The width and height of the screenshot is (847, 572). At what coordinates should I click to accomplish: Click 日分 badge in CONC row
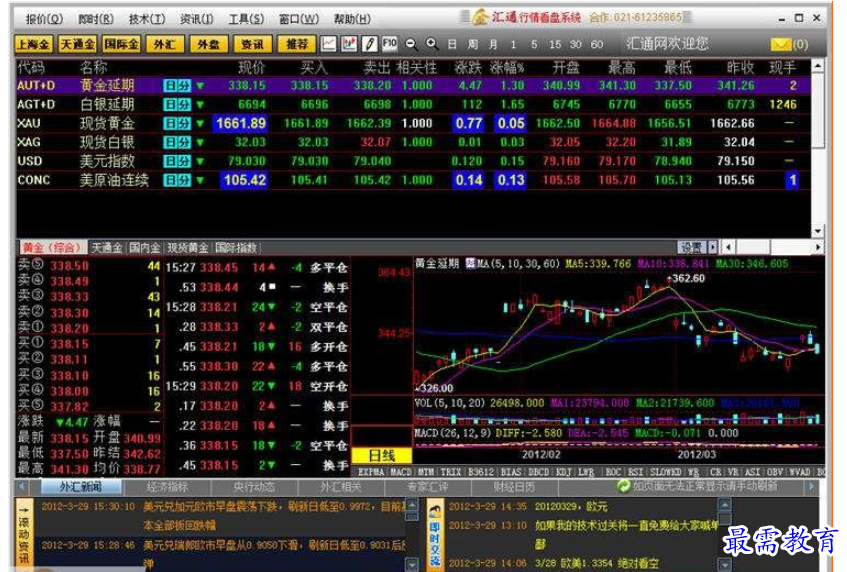177,180
